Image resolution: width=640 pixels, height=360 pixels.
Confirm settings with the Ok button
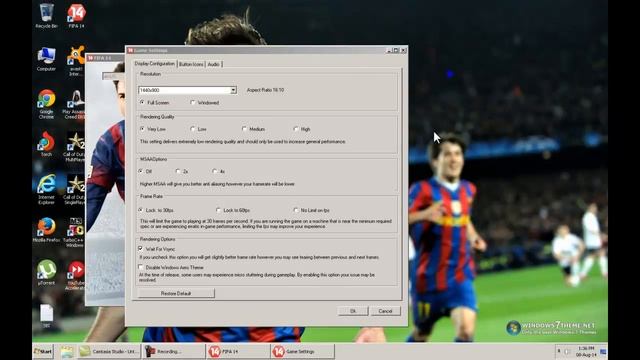coord(353,311)
